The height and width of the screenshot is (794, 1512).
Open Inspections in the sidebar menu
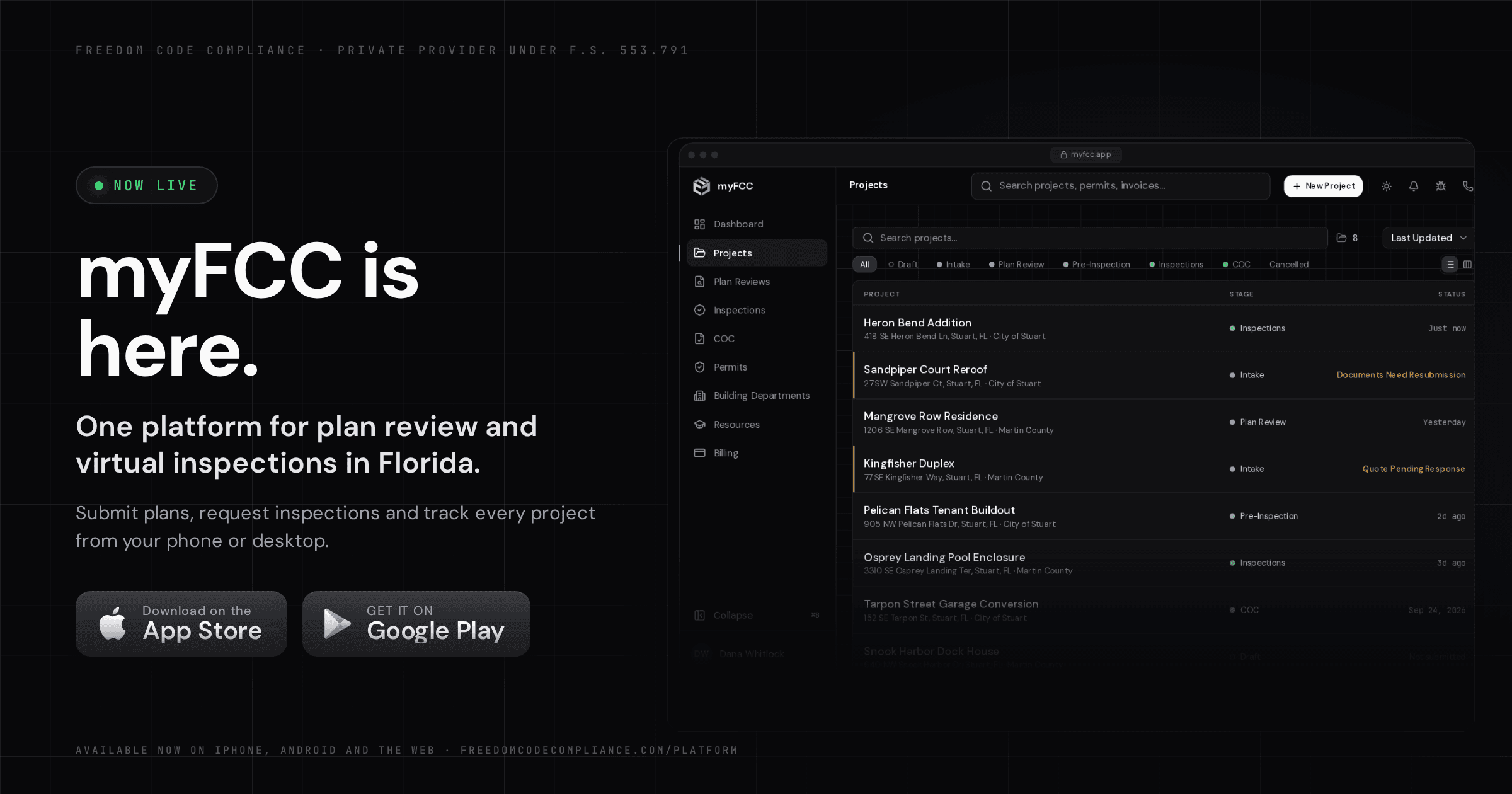[757, 310]
